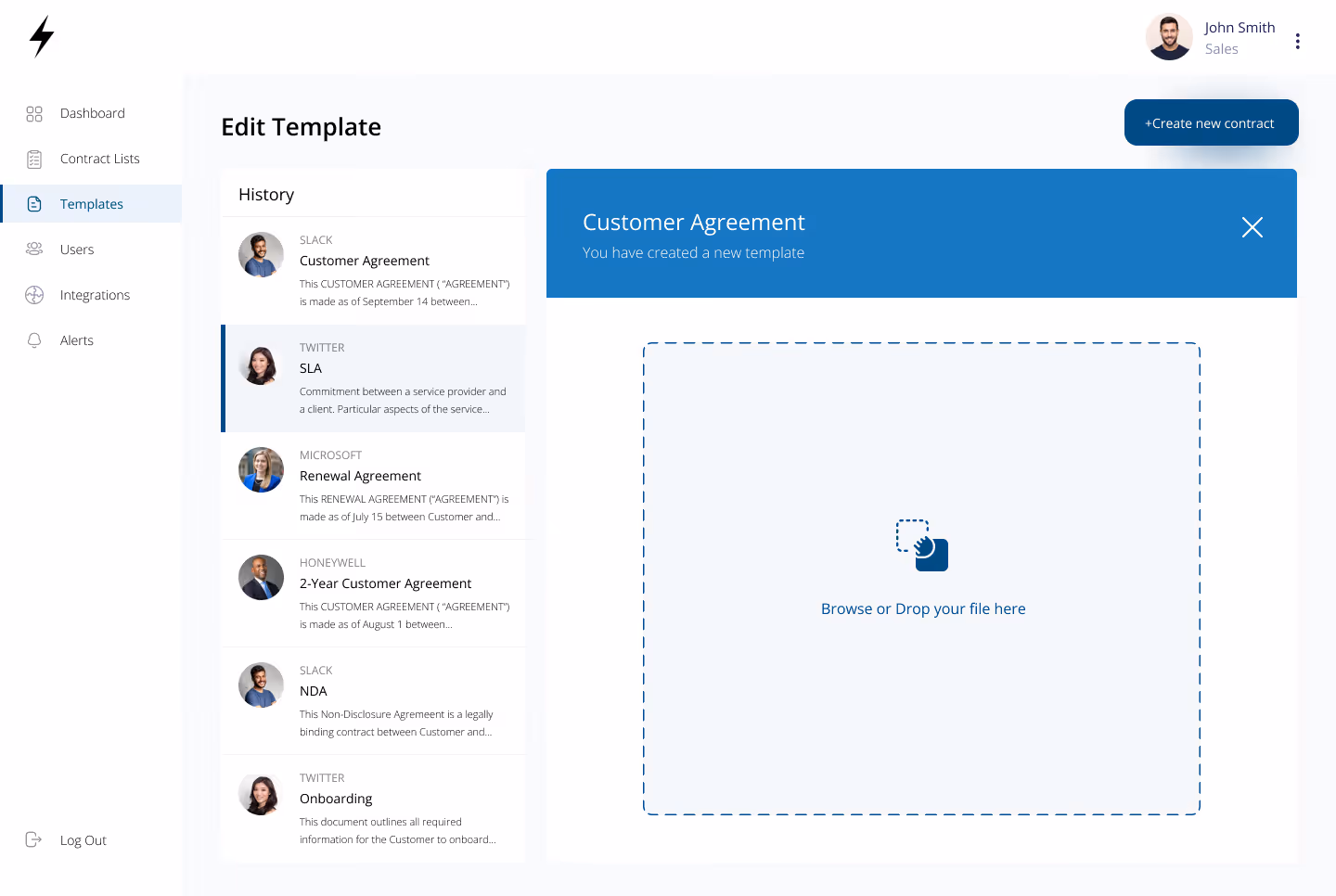Click the Dashboard grid icon
This screenshot has width=1336, height=896.
tap(34, 112)
